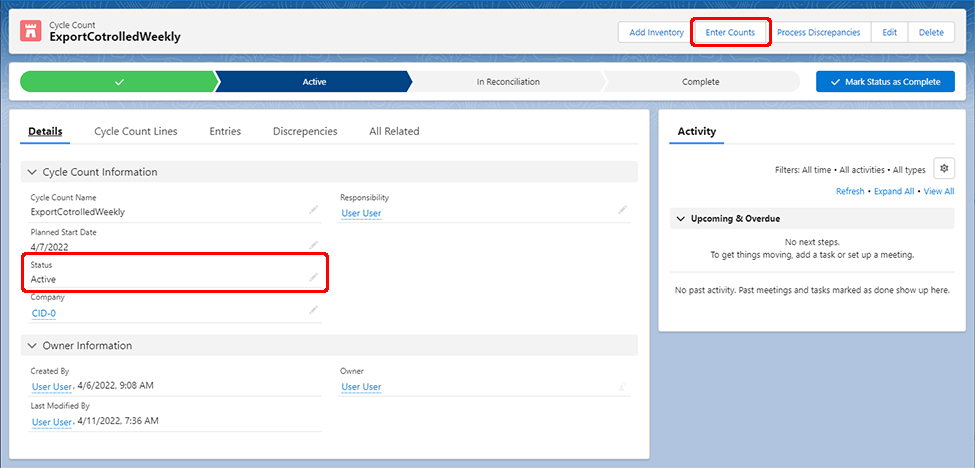Switch to the Cycle Count Lines tab

135,131
